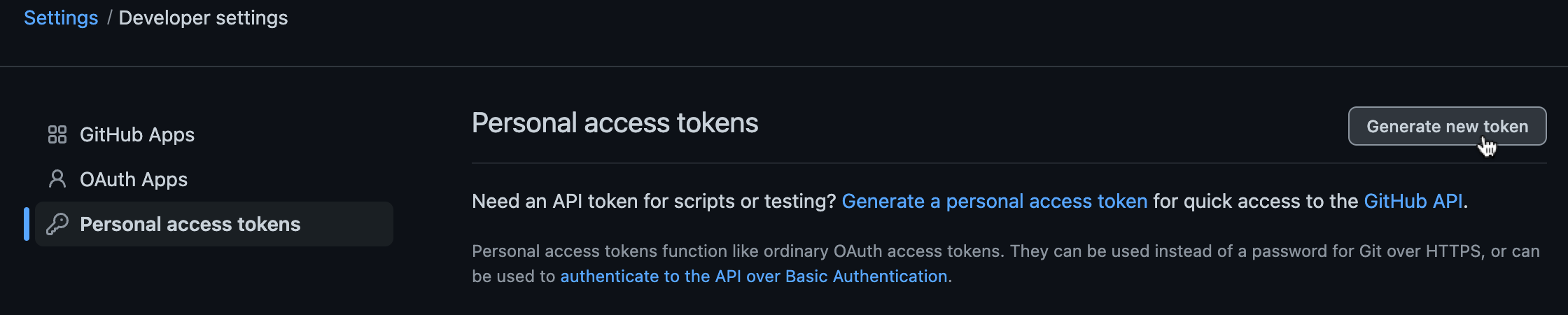Follow Generate a personal access token link
This screenshot has width=1568, height=315.
[994, 202]
